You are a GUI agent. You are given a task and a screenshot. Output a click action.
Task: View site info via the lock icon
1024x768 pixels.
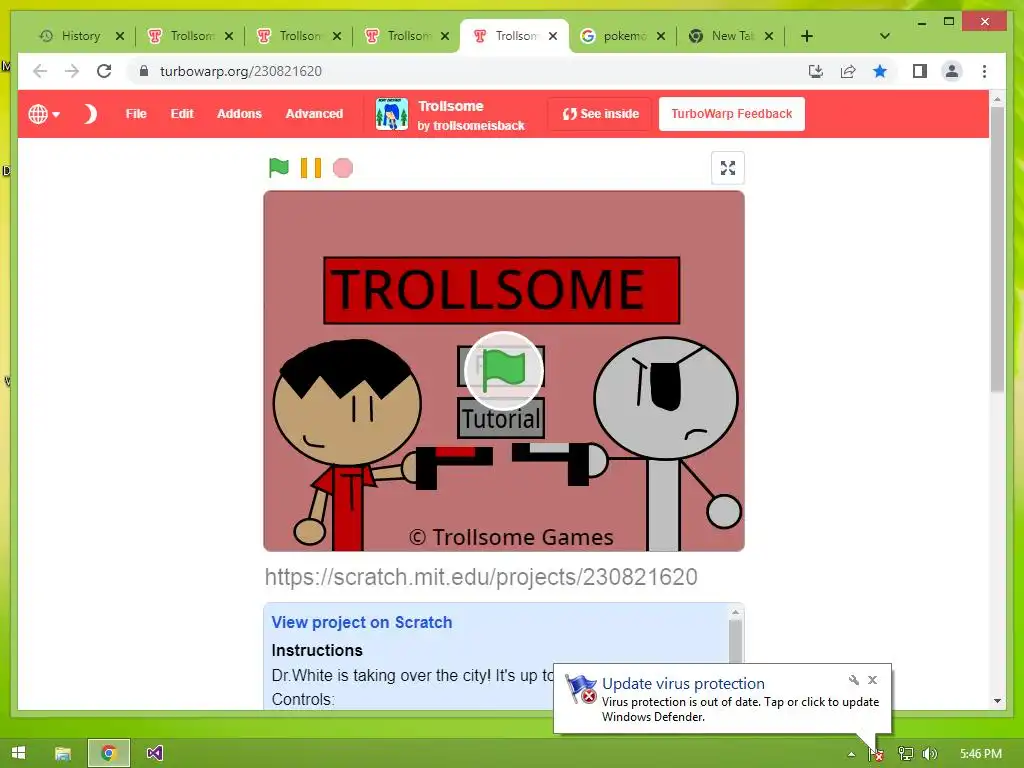pyautogui.click(x=144, y=71)
